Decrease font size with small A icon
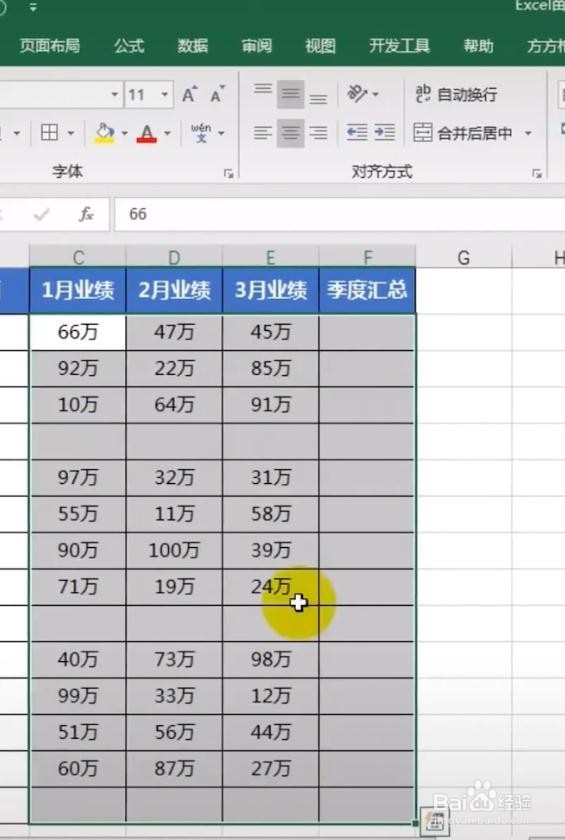The image size is (565, 840). tap(217, 95)
